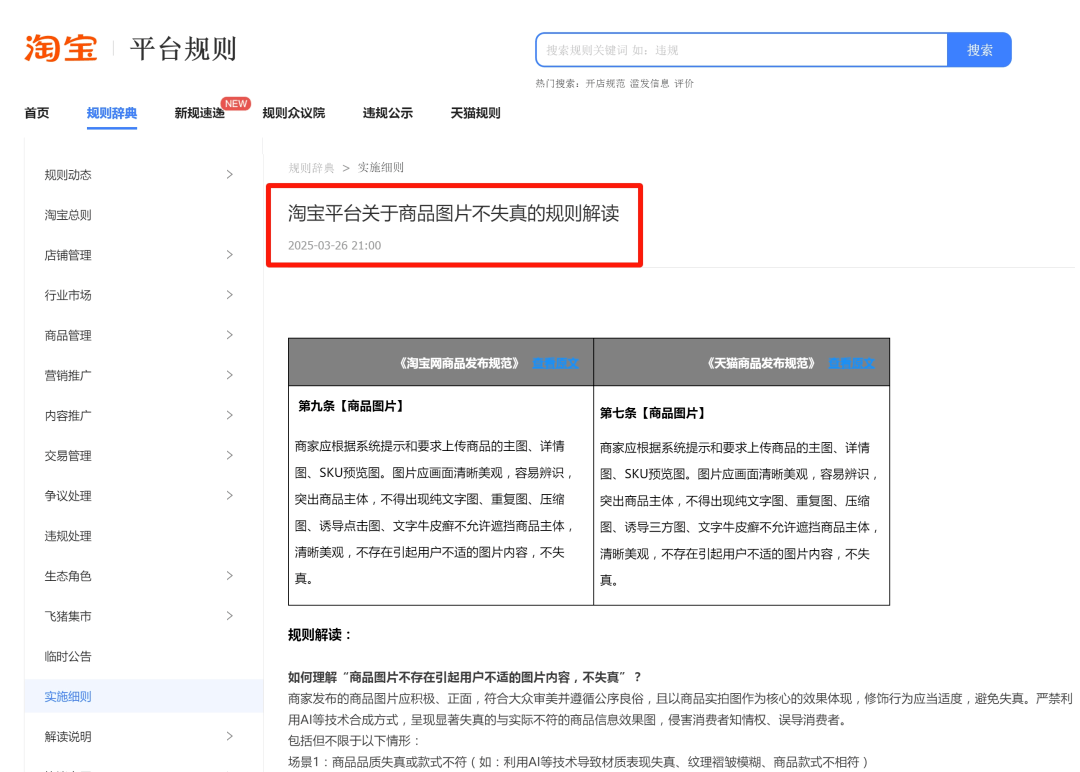
Task: Click hot search term 评价
Action: (x=684, y=83)
